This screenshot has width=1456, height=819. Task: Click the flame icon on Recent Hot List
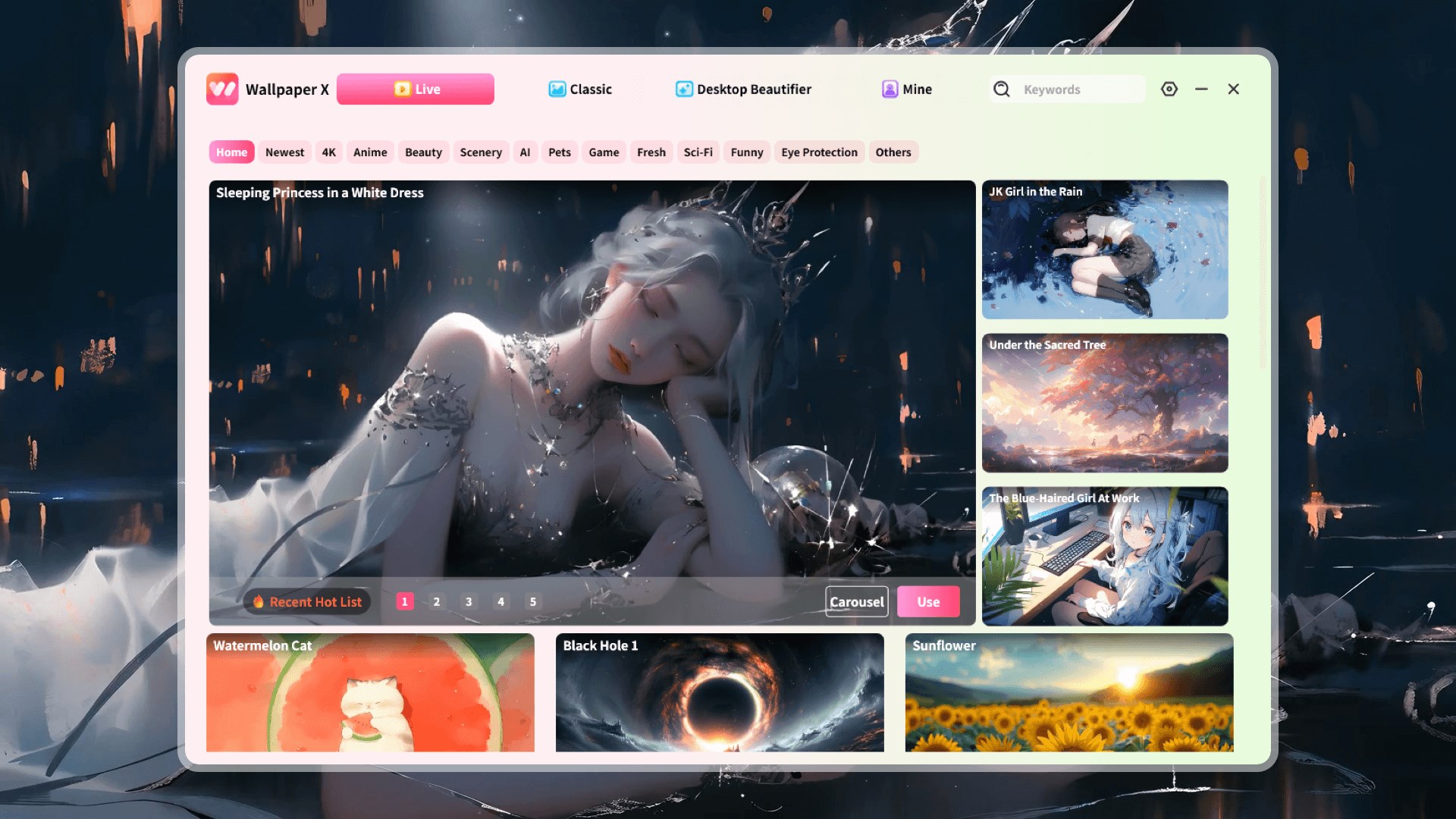(x=259, y=601)
